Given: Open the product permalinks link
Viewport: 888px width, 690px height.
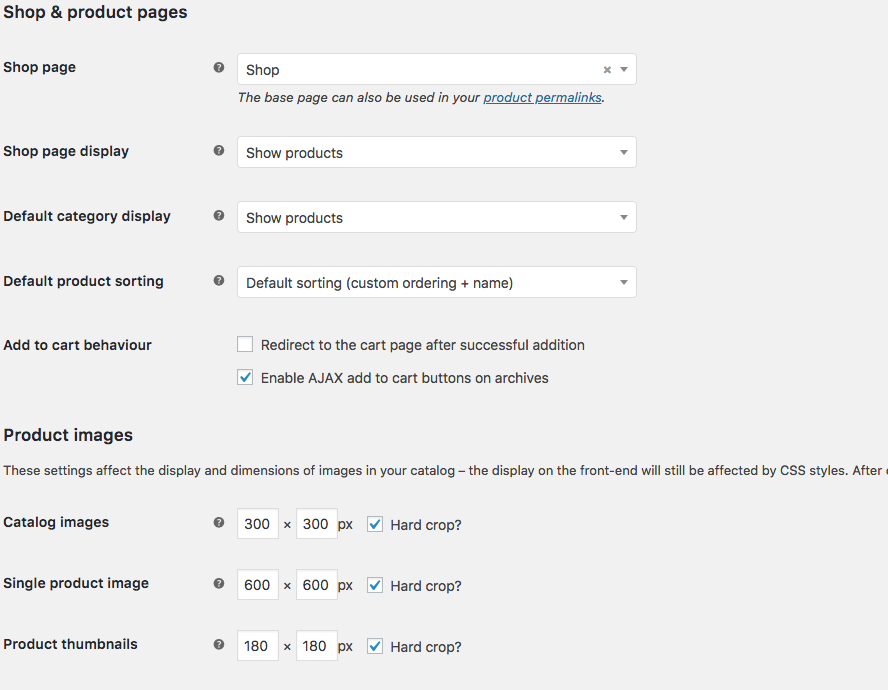Looking at the screenshot, I should (x=542, y=97).
